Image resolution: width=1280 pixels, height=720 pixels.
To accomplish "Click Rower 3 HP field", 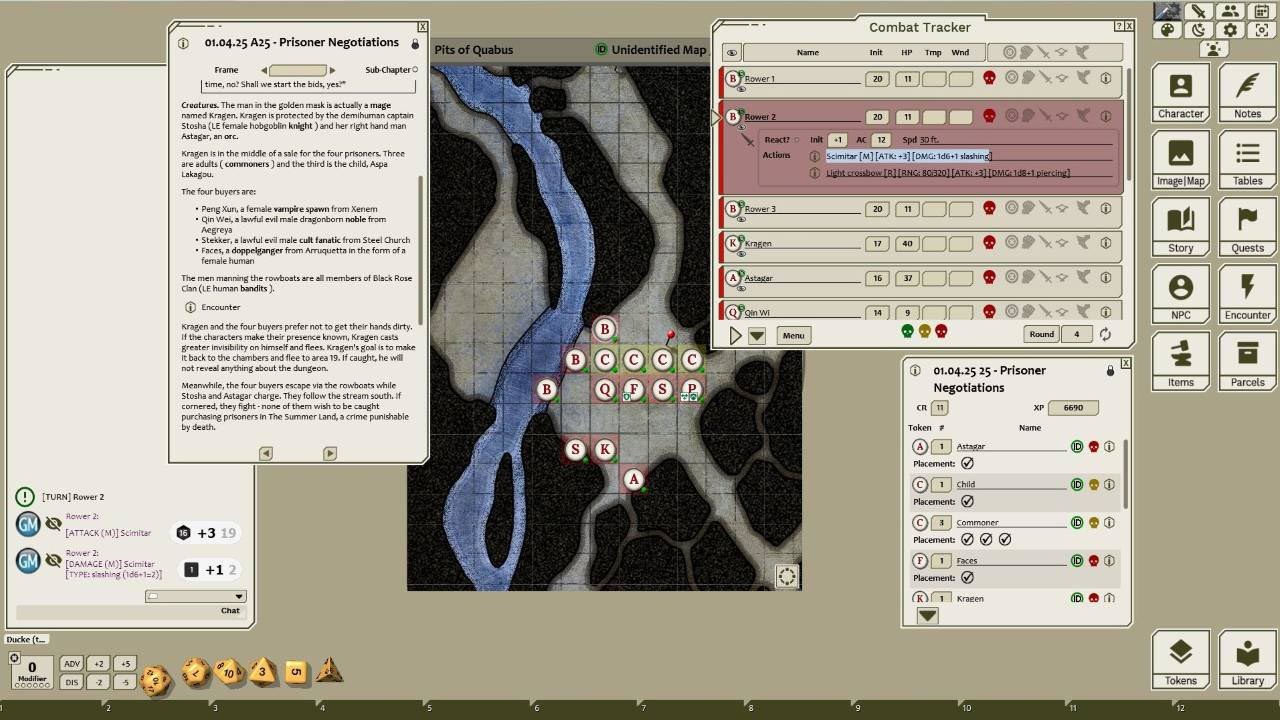I will point(907,209).
